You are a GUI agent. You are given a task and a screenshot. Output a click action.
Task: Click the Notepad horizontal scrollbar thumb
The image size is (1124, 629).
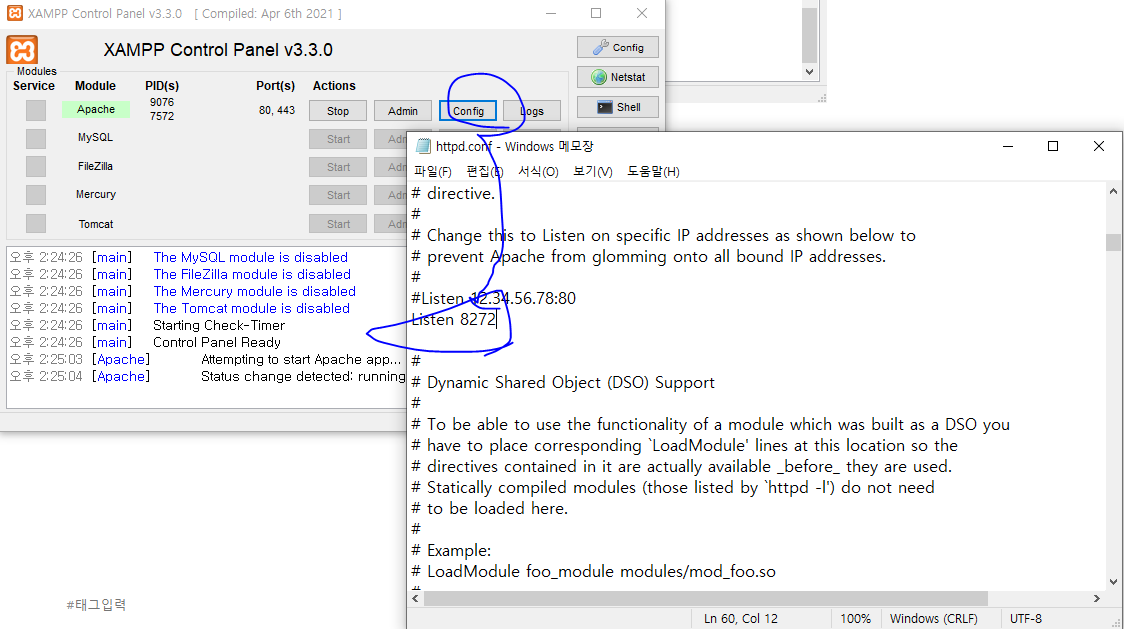706,598
